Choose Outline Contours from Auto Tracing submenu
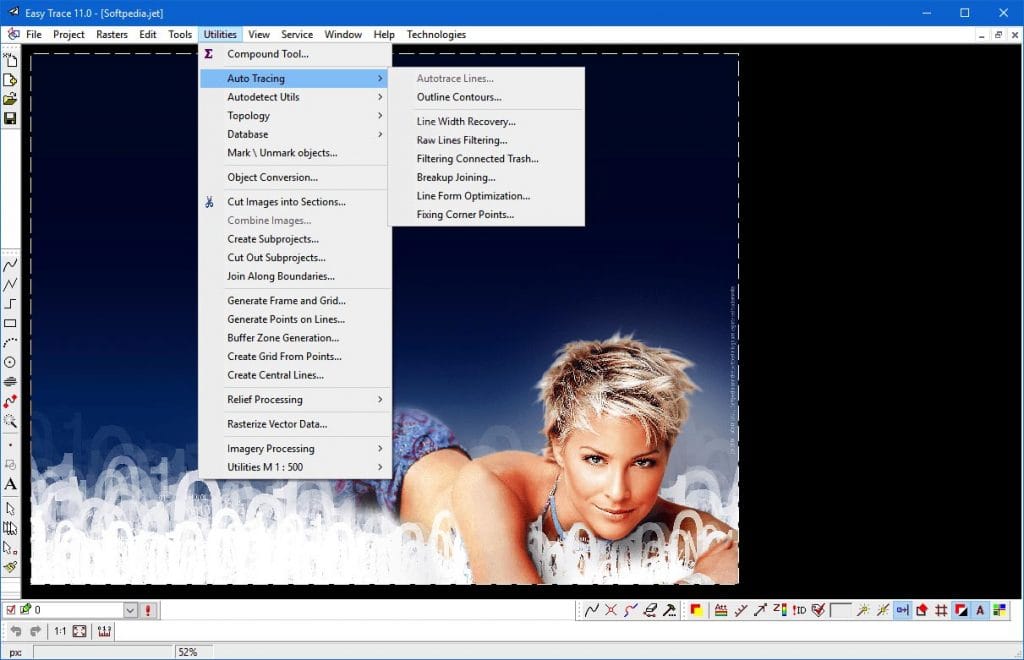Viewport: 1024px width, 660px height. pyautogui.click(x=459, y=98)
